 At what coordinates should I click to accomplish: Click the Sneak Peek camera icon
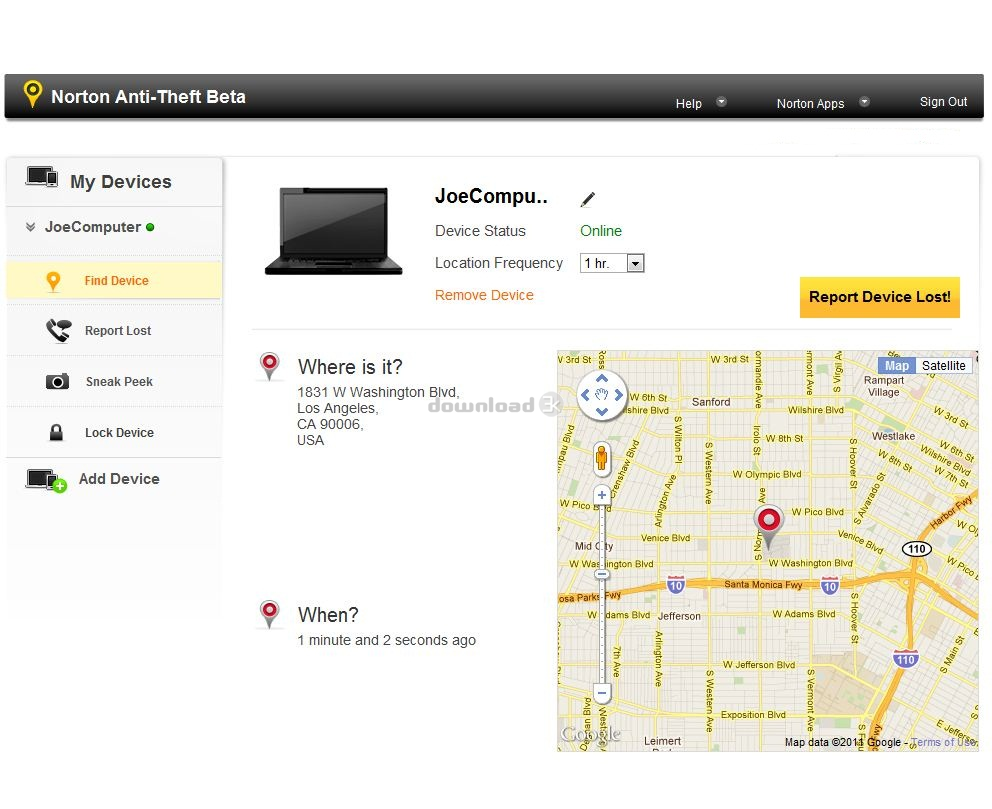pos(58,382)
